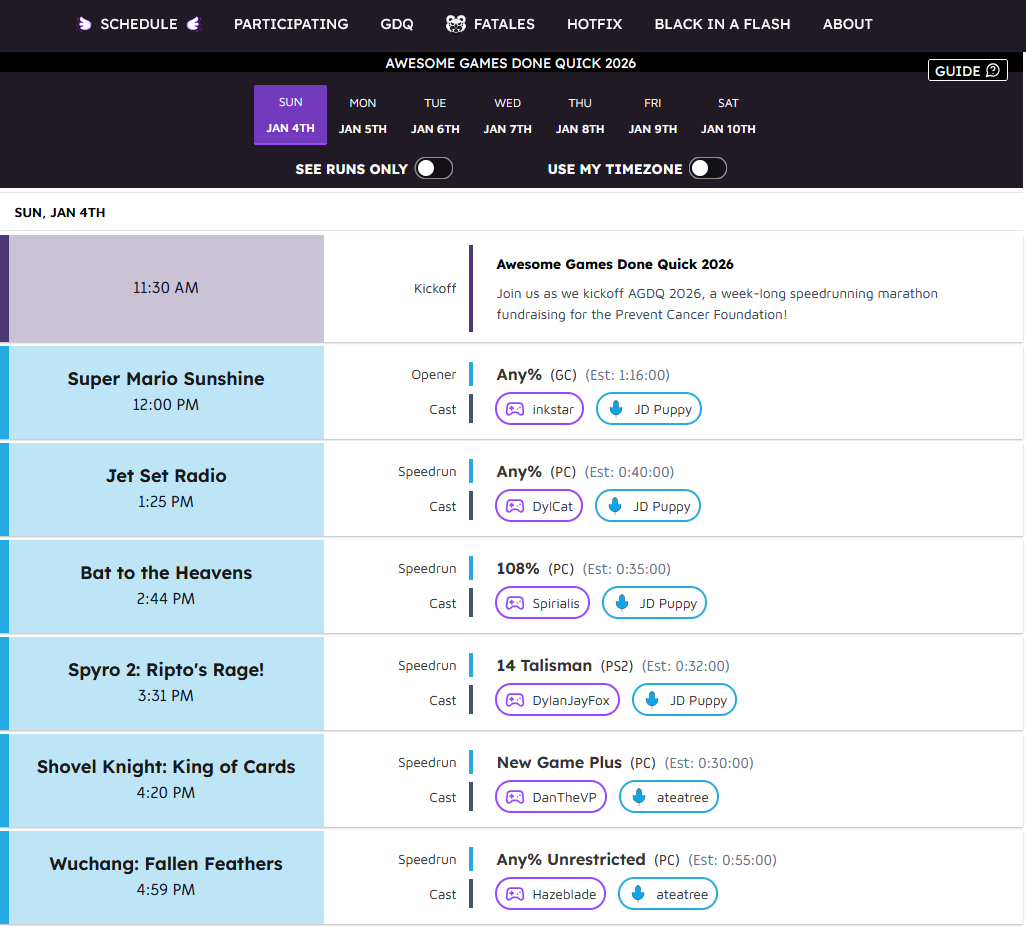Open runner inkstar's profile pill
This screenshot has height=926, width=1026.
coord(539,409)
